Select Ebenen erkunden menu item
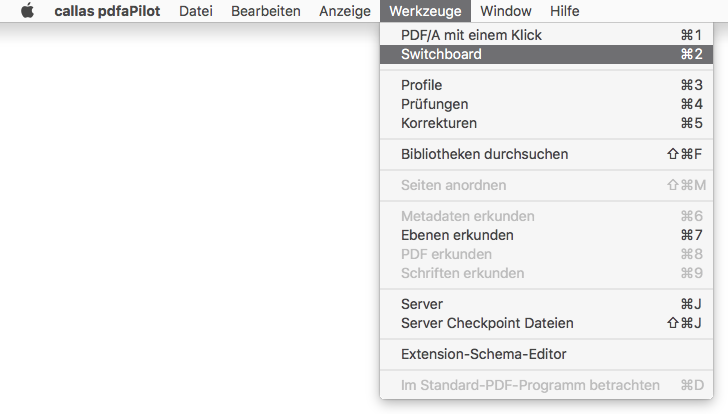The height and width of the screenshot is (414, 728). [546, 235]
